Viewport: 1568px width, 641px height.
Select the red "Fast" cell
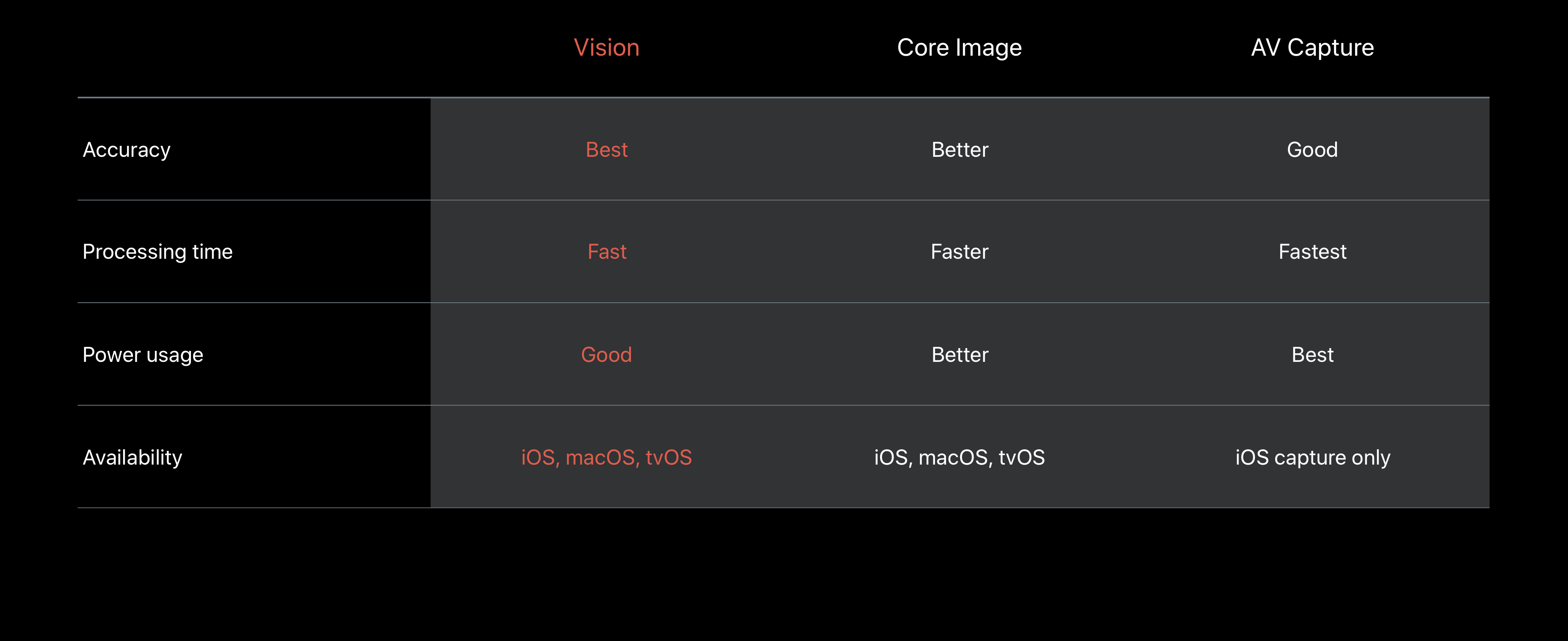[x=606, y=252]
